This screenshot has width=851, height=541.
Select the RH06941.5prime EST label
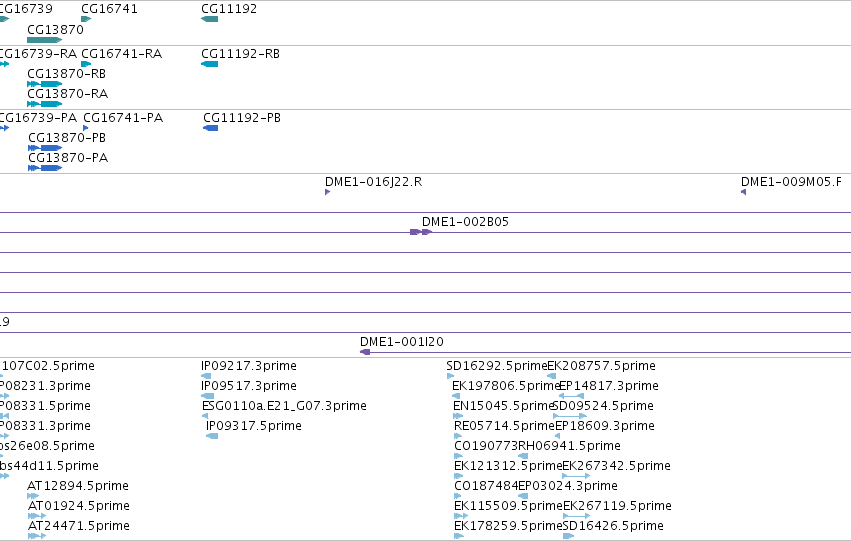click(x=569, y=446)
